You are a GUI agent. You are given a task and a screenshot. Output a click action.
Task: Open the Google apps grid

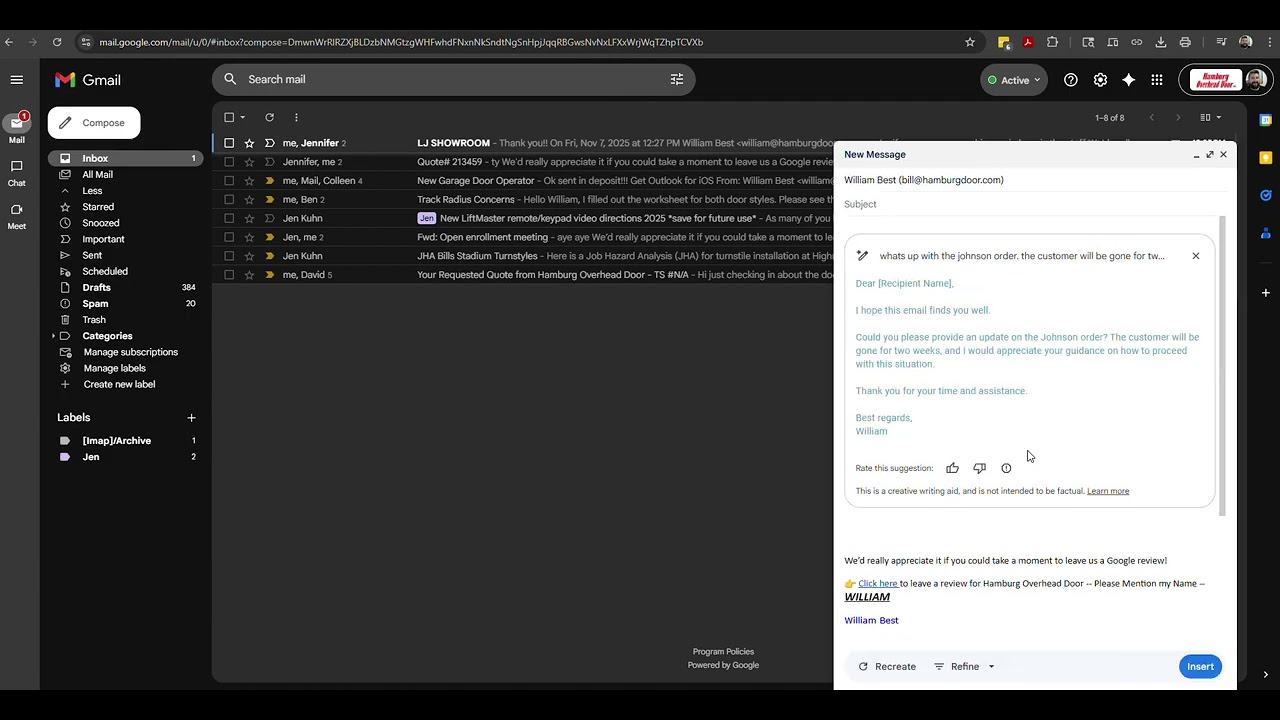click(1157, 80)
